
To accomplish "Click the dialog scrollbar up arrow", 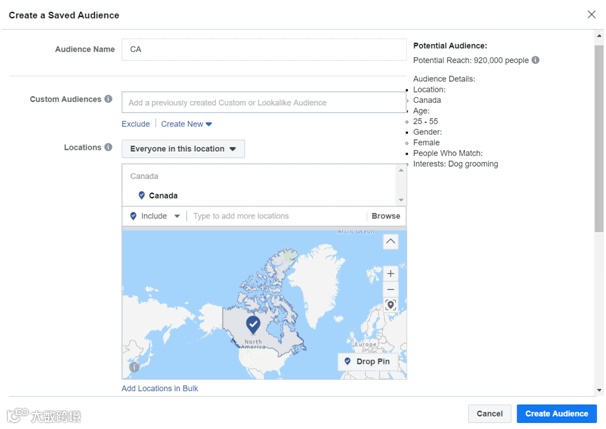I will (x=599, y=36).
